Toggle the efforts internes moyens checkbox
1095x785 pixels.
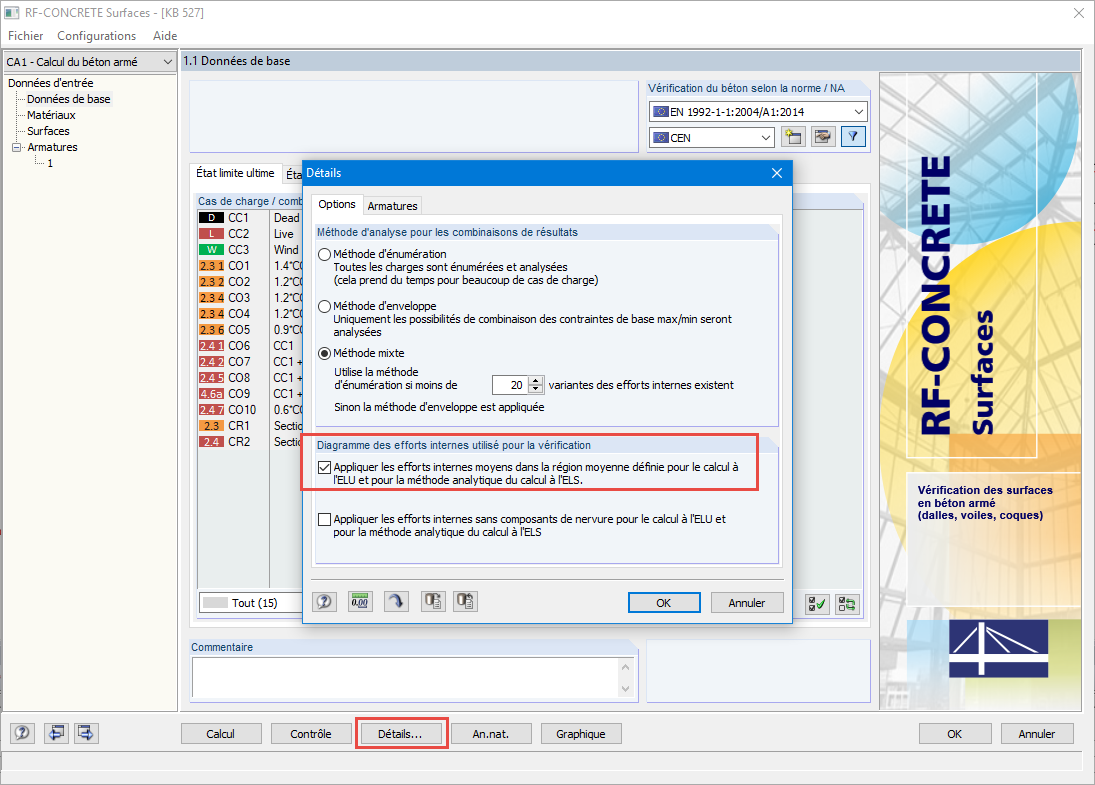324,467
